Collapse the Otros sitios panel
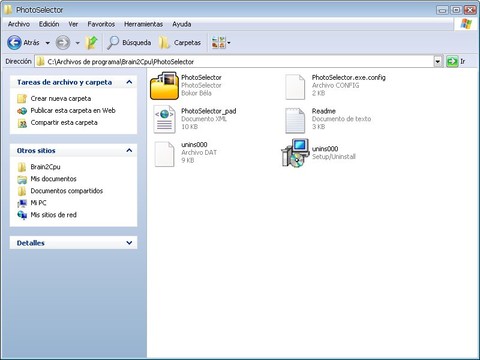Viewport: 480px width, 360px height. point(129,151)
